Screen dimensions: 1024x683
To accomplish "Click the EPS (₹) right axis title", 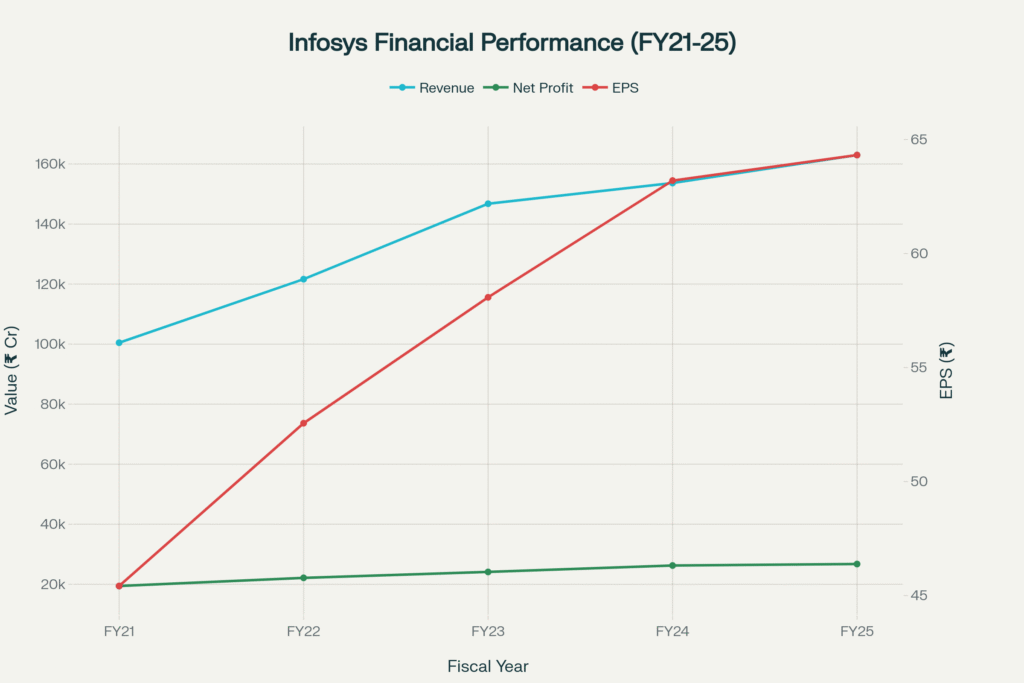I will click(x=946, y=370).
